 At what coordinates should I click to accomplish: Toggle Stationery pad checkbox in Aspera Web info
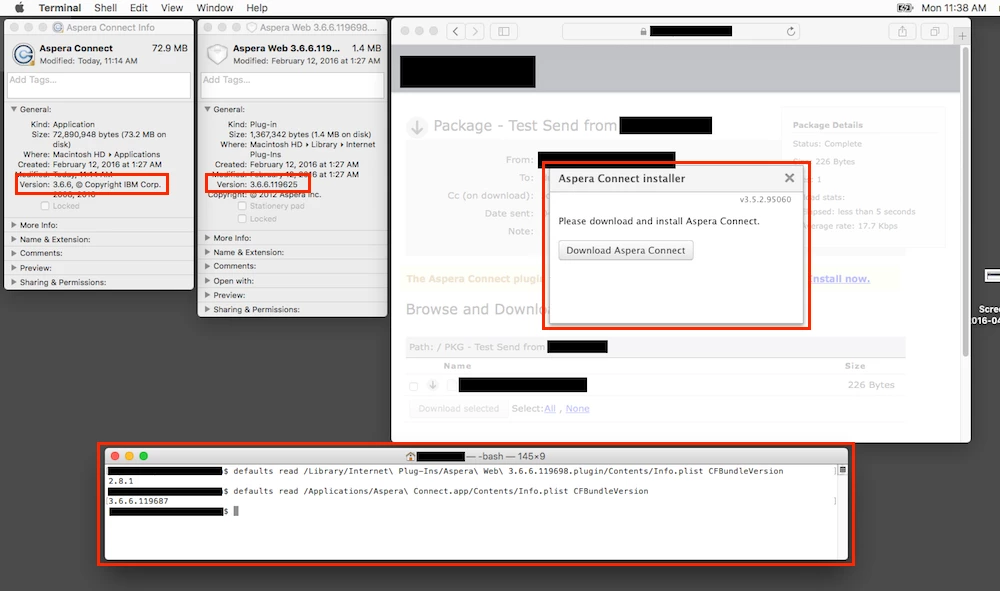pos(242,206)
